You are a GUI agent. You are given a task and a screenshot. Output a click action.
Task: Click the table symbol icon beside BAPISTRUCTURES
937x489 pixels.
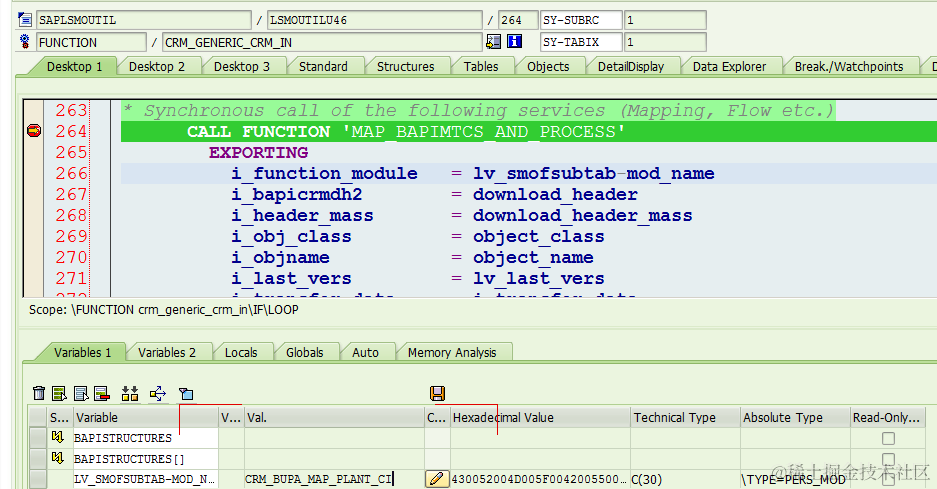pyautogui.click(x=57, y=438)
